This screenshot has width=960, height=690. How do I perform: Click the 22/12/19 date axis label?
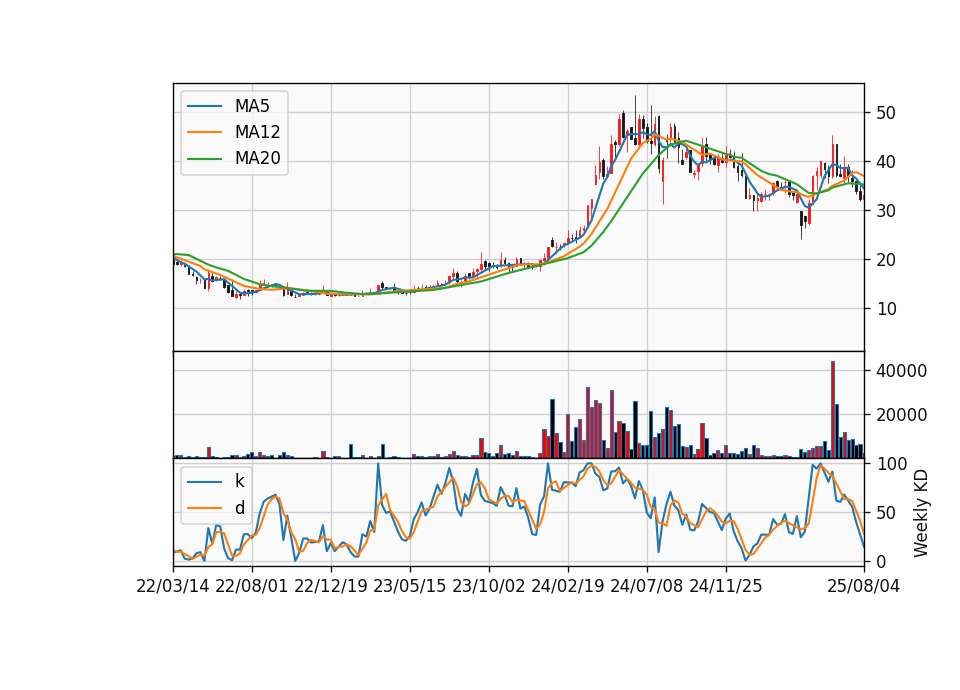coord(331,587)
